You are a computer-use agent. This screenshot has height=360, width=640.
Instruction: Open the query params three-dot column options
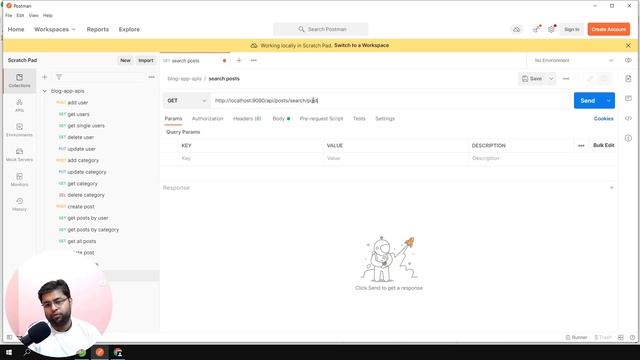pyautogui.click(x=581, y=146)
